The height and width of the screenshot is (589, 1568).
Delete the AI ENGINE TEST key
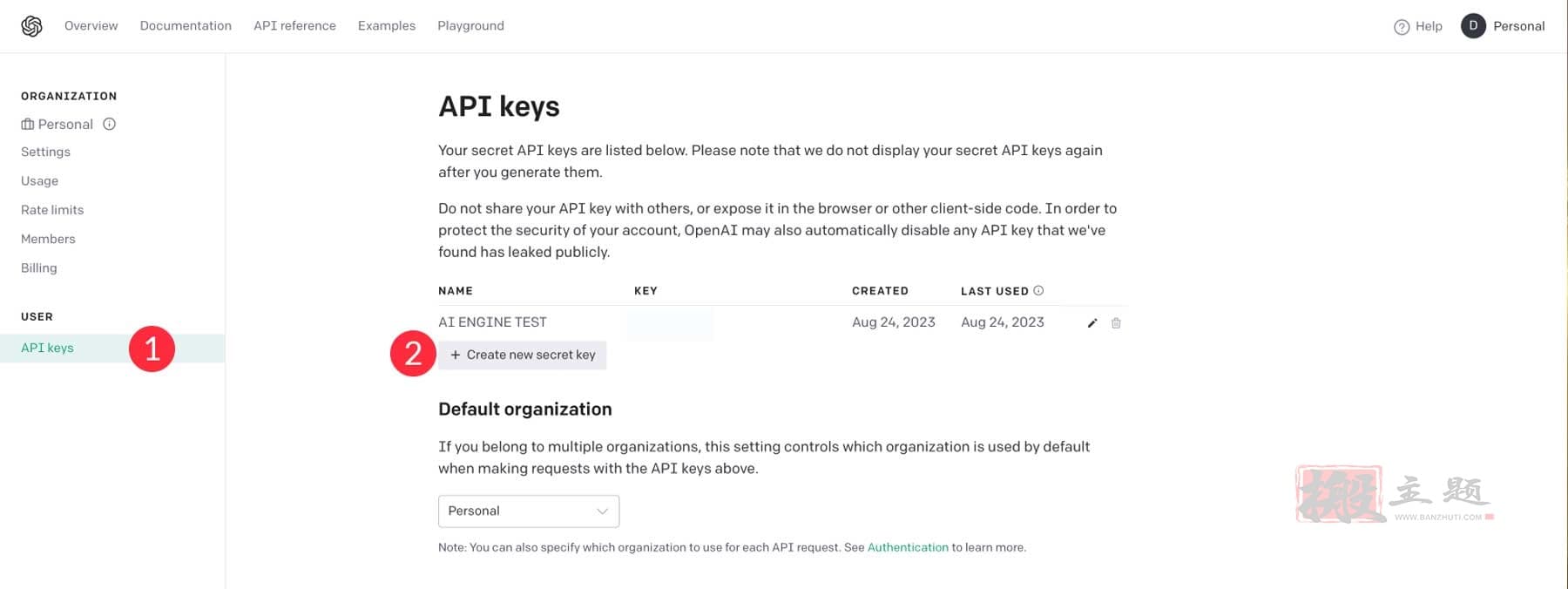pos(1116,323)
